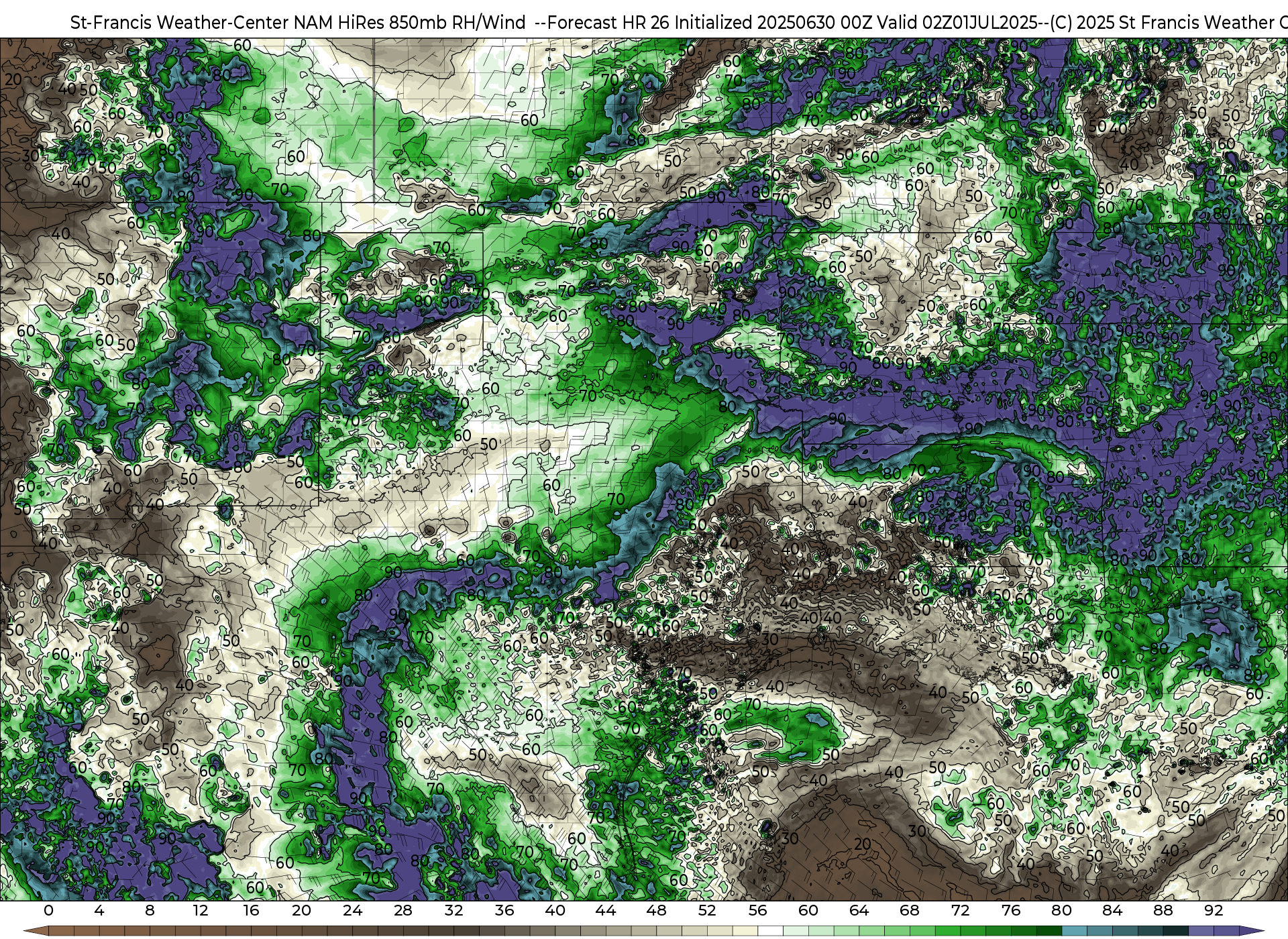1288x939 pixels.
Task: Click the colorbar label "28"
Action: [403, 911]
